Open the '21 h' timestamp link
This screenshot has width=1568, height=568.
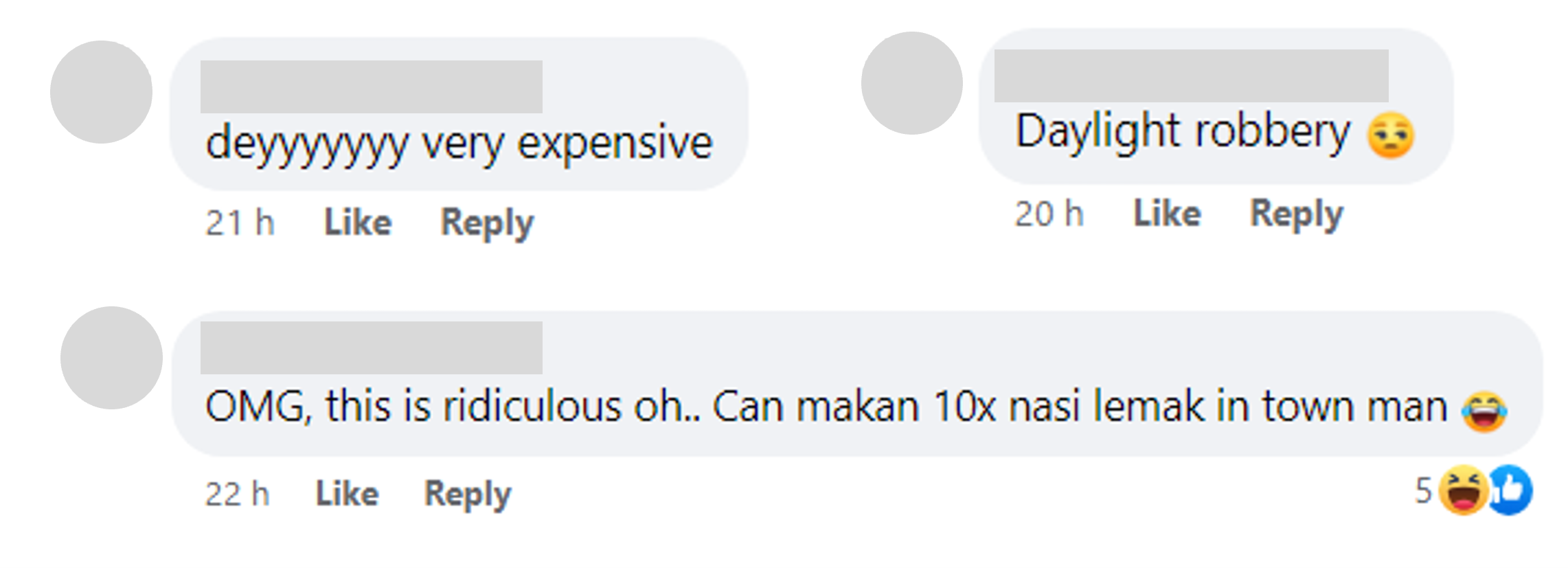pos(240,223)
